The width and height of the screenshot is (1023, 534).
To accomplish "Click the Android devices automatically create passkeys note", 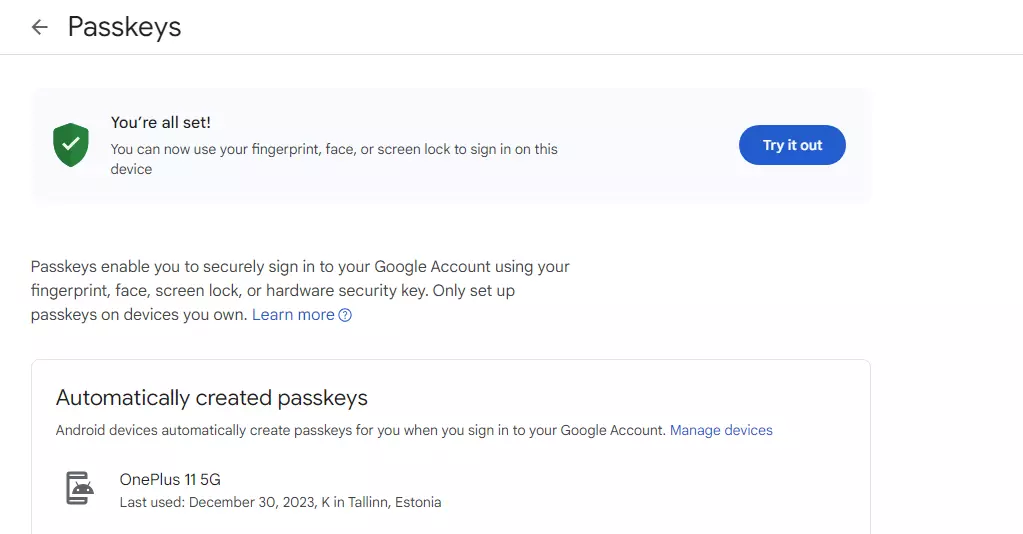I will coord(360,430).
